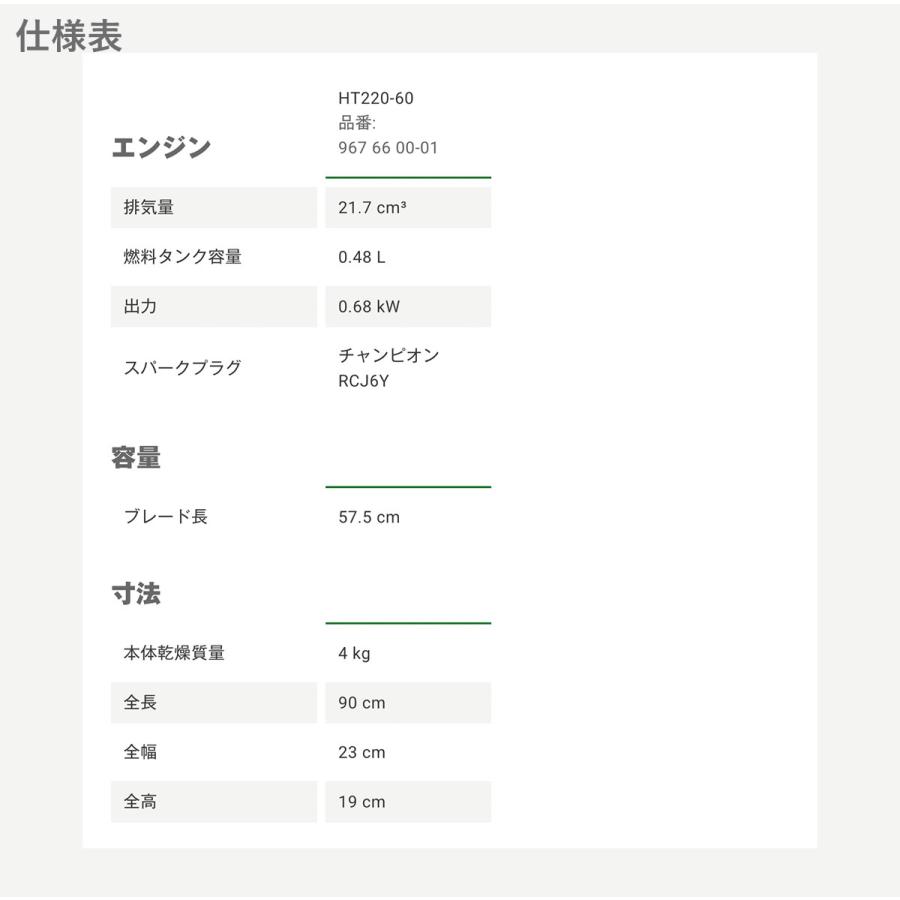
Task: Select the 排気量 row label
Action: click(143, 208)
